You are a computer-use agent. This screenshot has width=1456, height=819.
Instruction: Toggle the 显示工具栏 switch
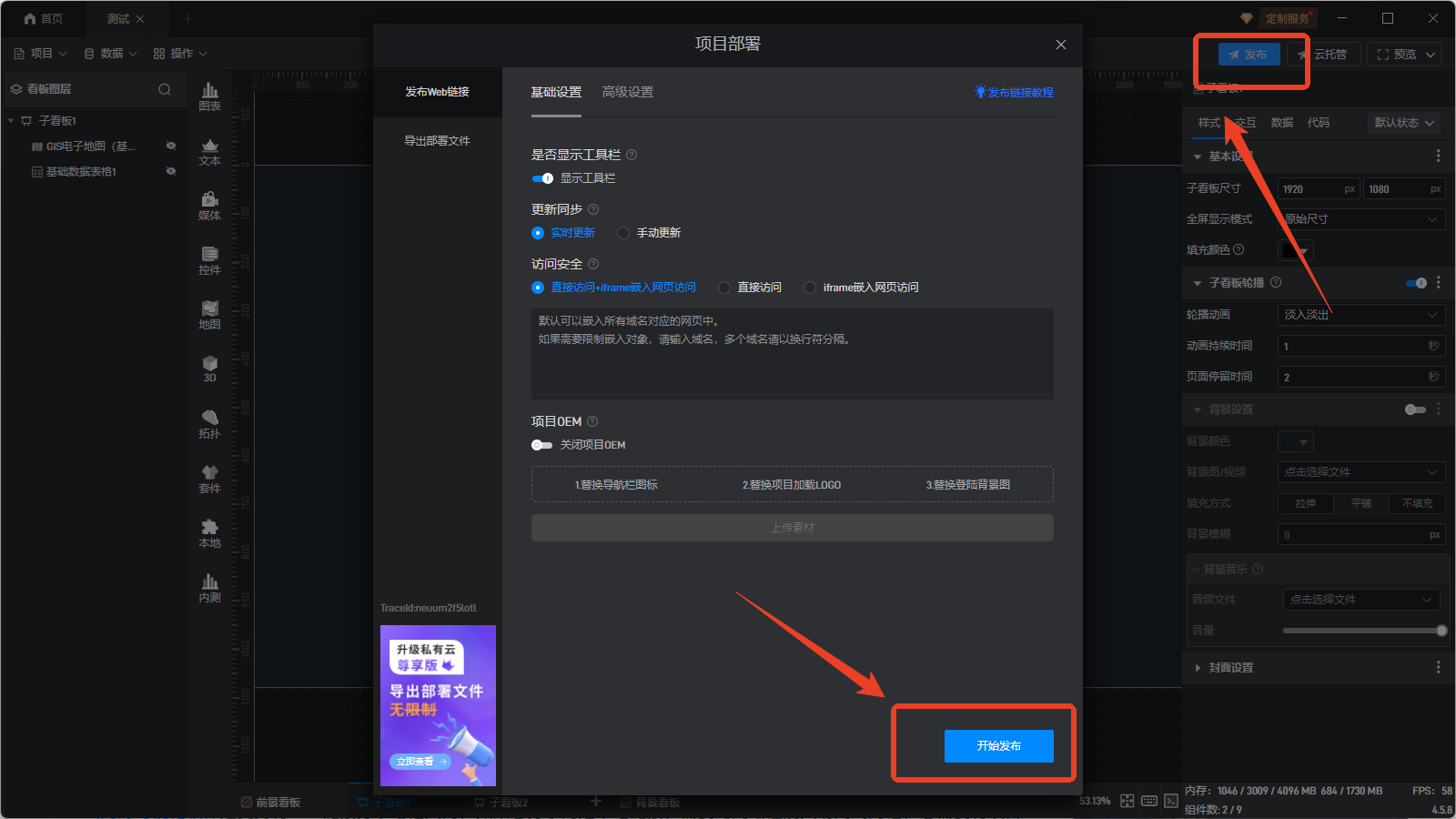pyautogui.click(x=542, y=178)
